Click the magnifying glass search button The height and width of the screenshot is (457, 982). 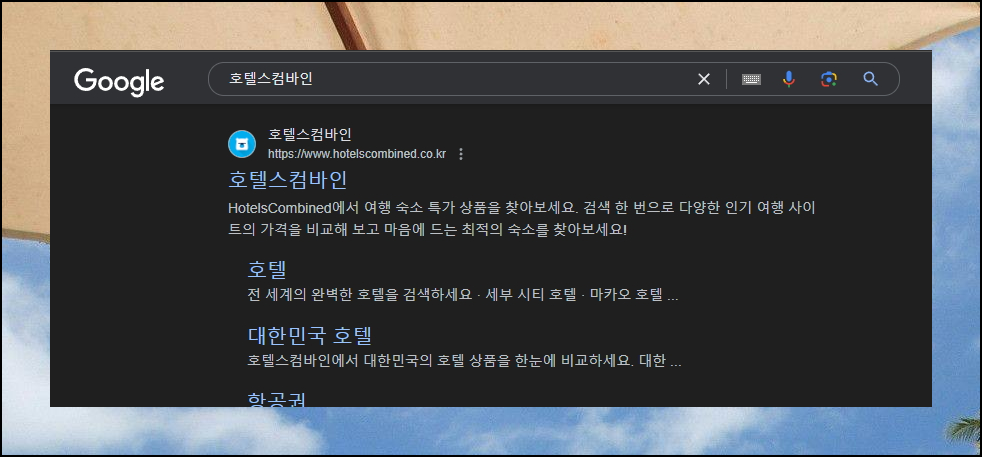(871, 79)
